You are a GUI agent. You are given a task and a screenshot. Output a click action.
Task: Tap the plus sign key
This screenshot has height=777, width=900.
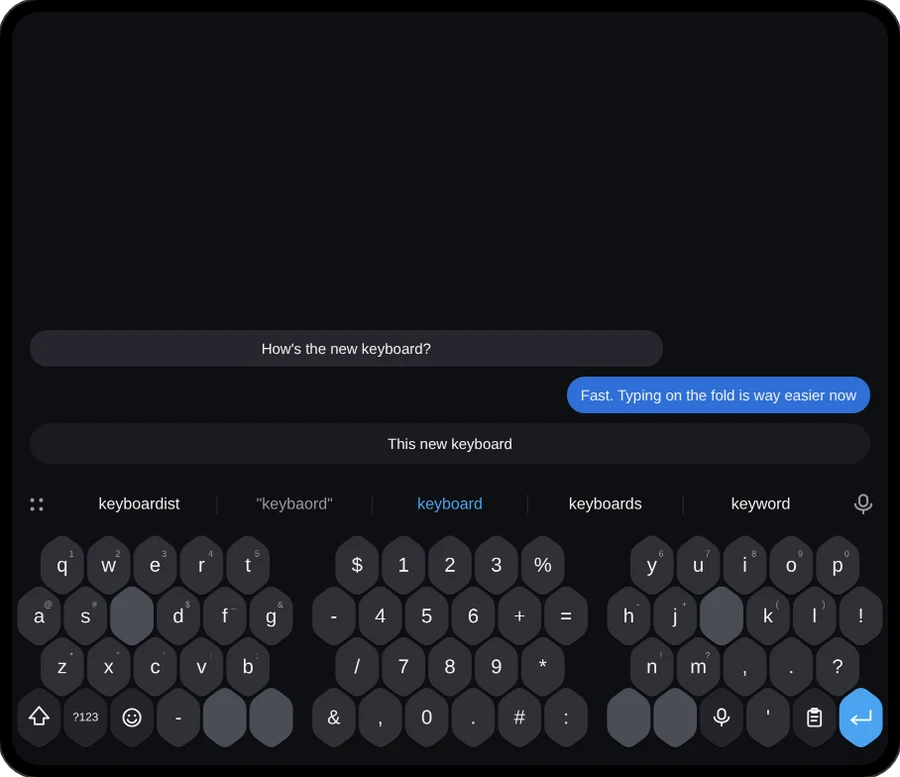tap(519, 616)
